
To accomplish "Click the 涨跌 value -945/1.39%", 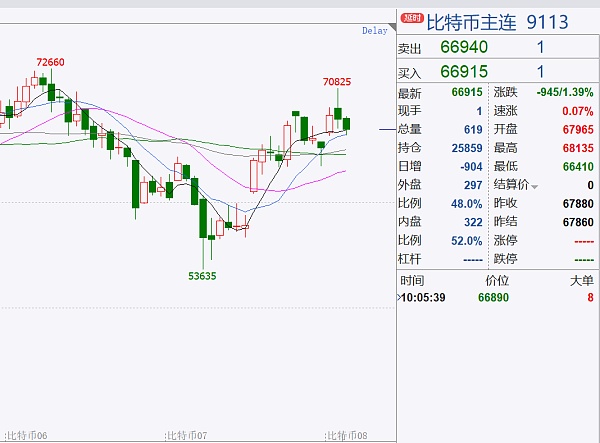I will (x=565, y=93).
